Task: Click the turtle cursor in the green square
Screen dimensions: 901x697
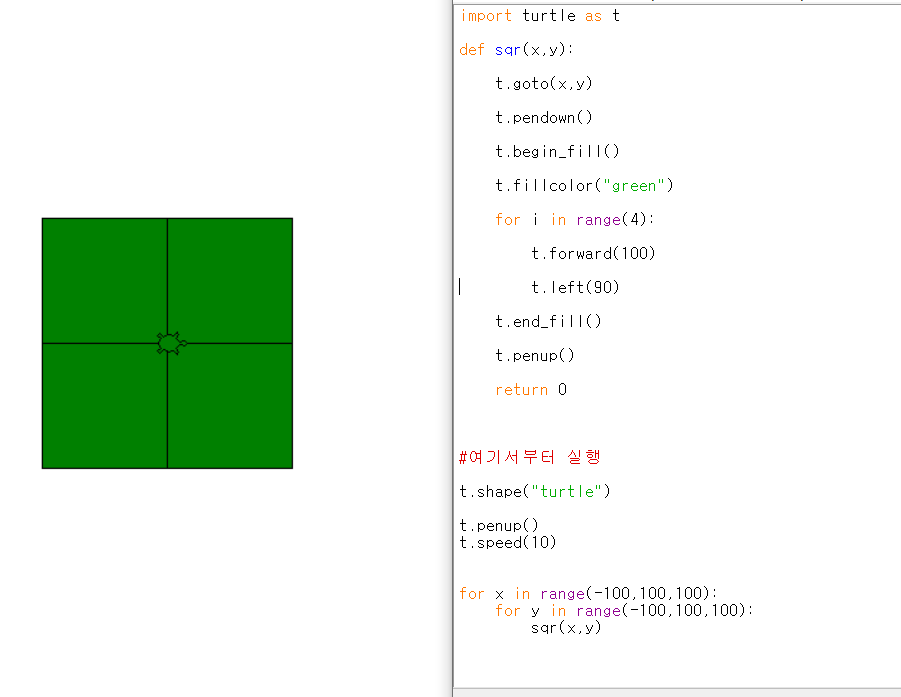Action: coord(171,343)
